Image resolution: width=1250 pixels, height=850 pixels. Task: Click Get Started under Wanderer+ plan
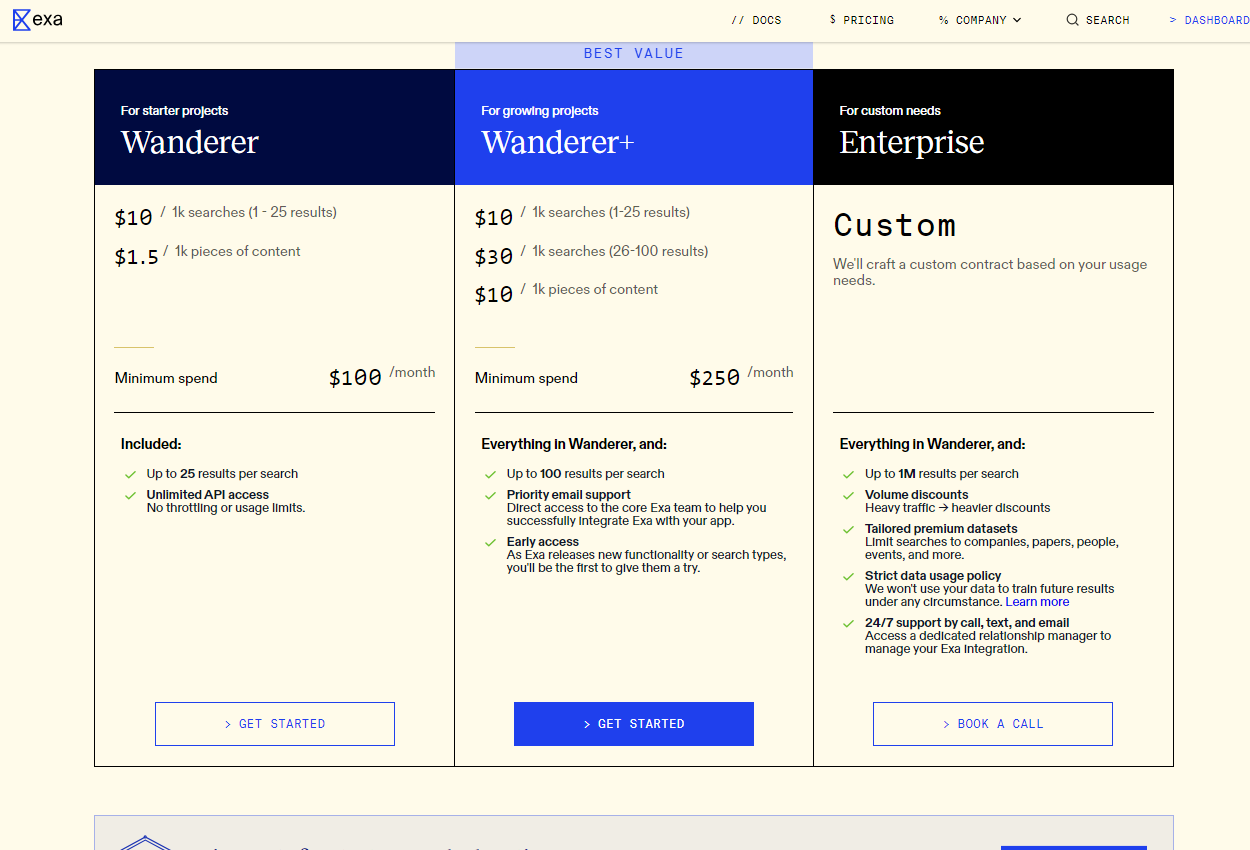point(634,724)
